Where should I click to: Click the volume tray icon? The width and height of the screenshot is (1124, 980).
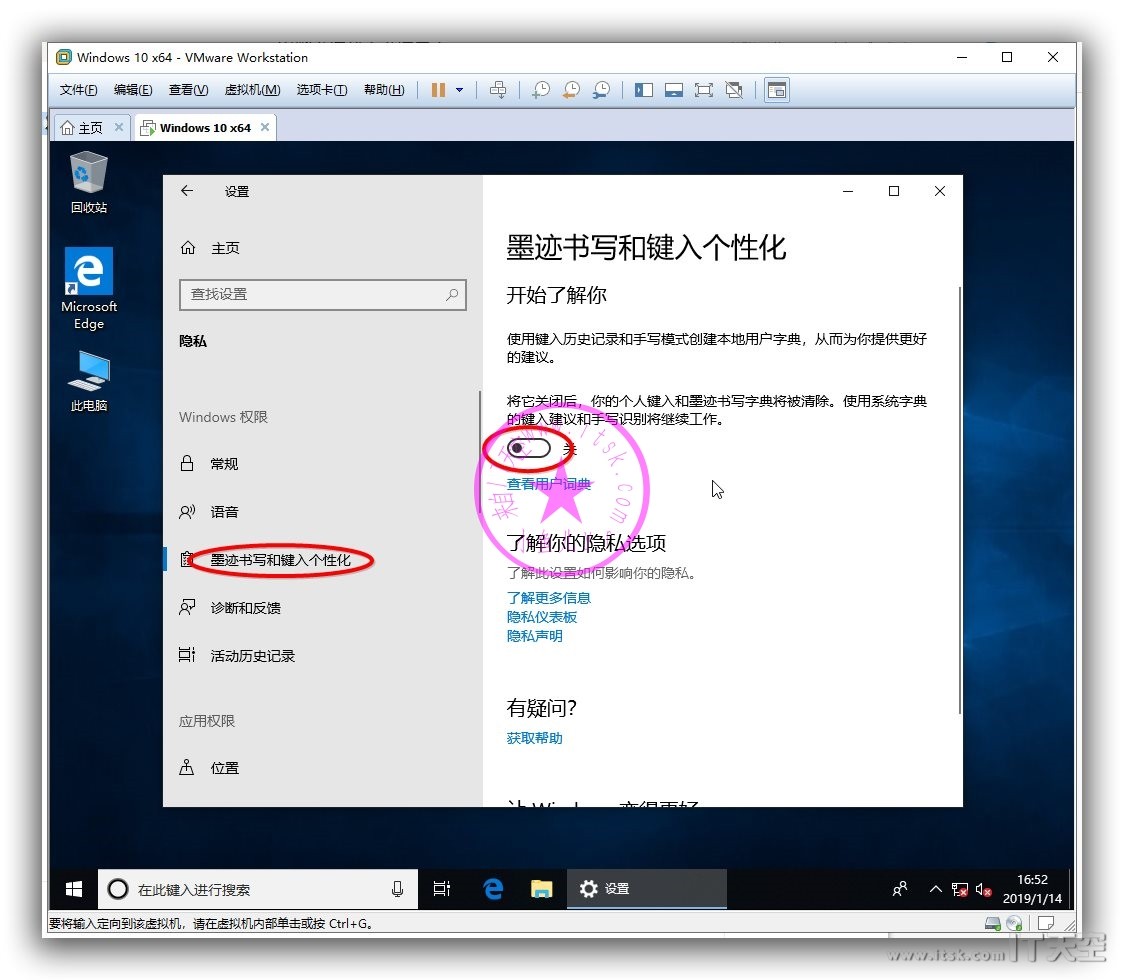click(x=984, y=890)
